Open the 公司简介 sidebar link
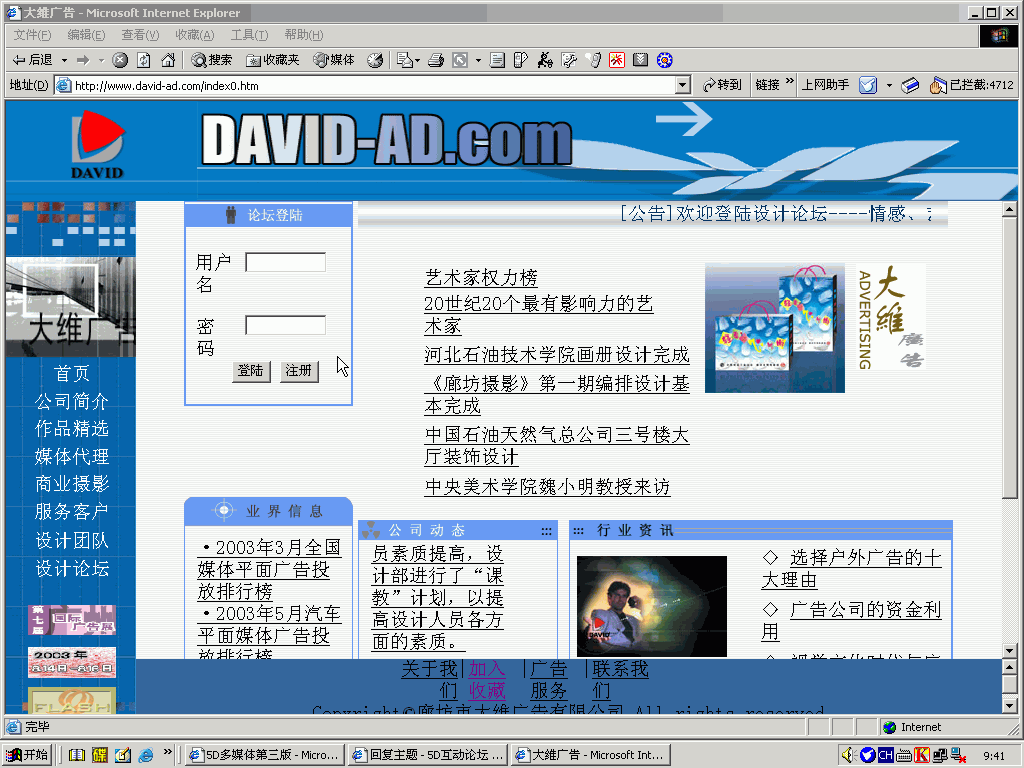The width and height of the screenshot is (1024, 768). 71,401
